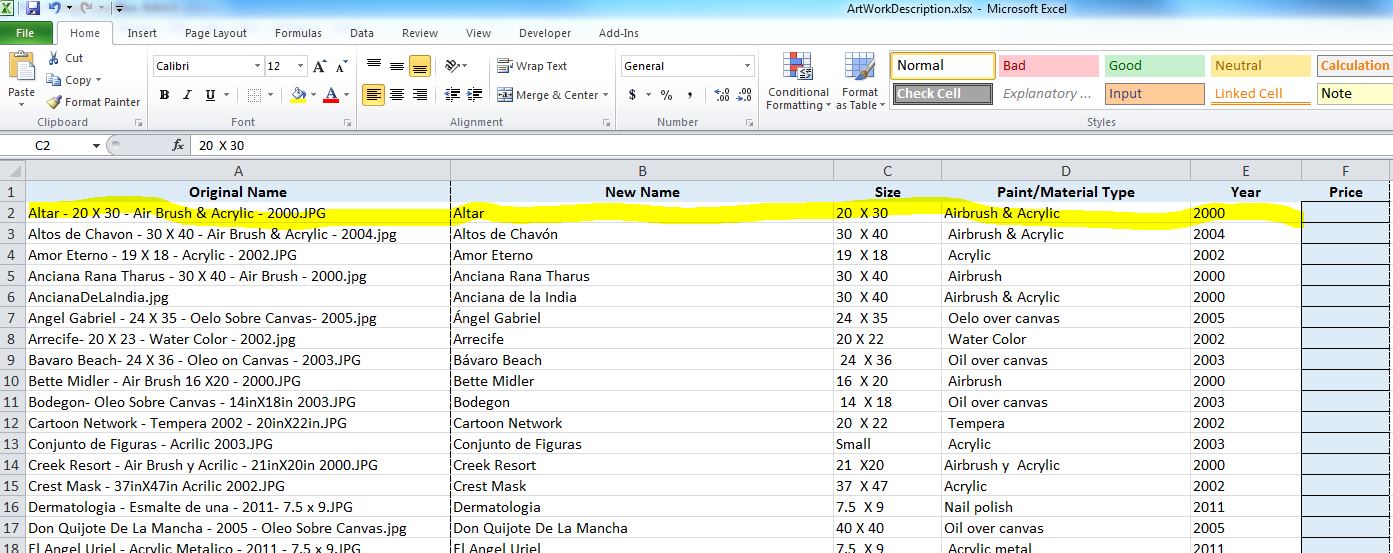Click the Increase Font Size icon
The height and width of the screenshot is (553, 1393).
tap(320, 67)
